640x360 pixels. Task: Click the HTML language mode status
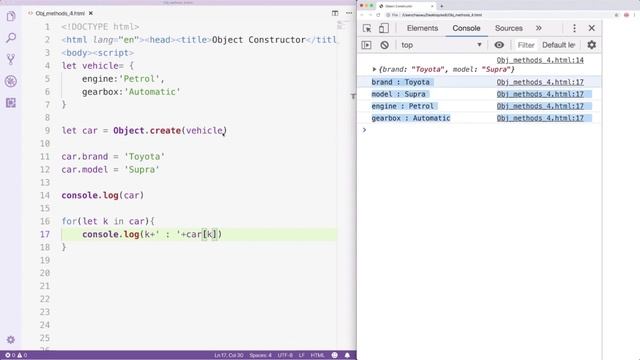click(x=318, y=355)
